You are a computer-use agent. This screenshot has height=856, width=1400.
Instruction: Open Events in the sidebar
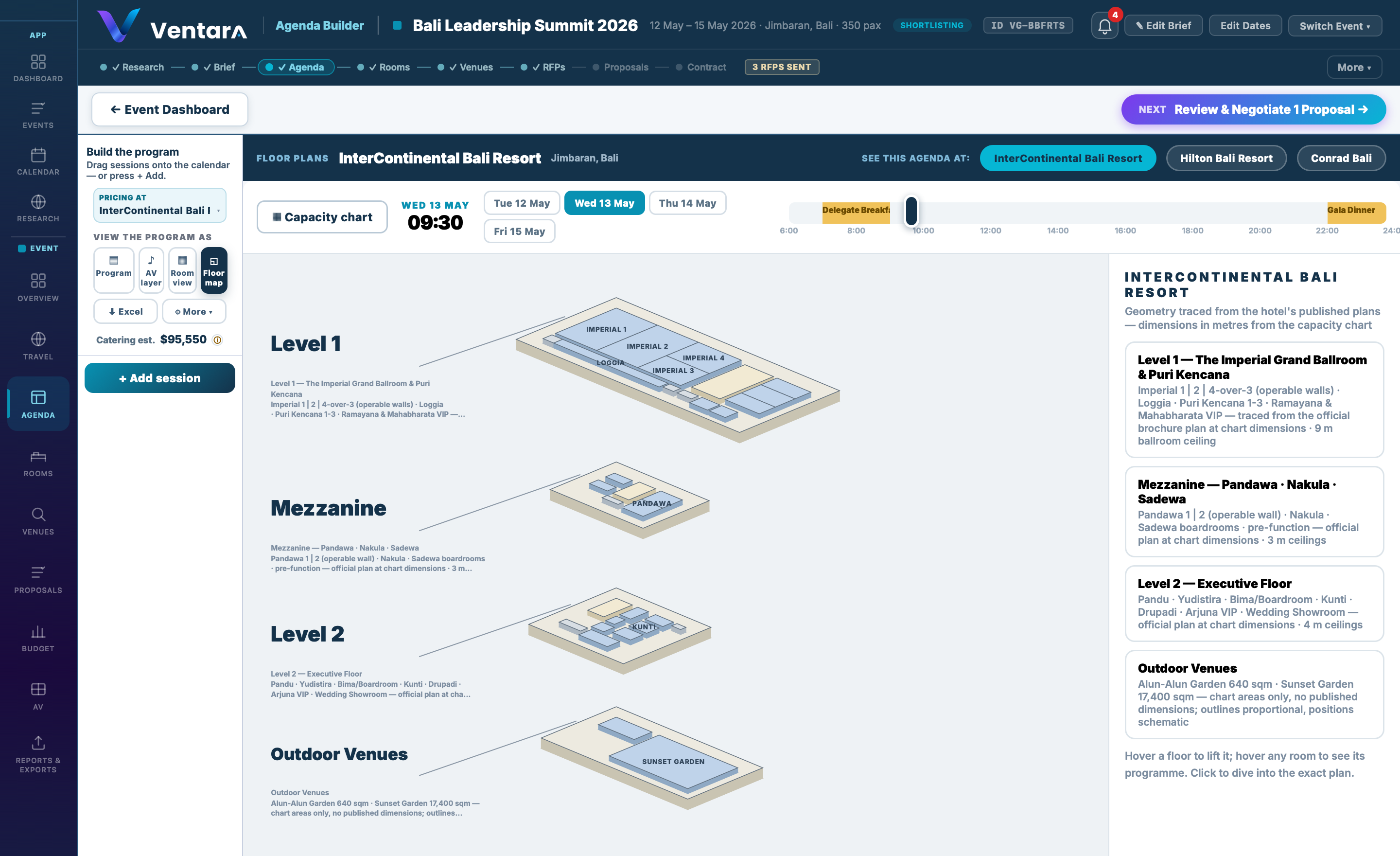coord(38,115)
